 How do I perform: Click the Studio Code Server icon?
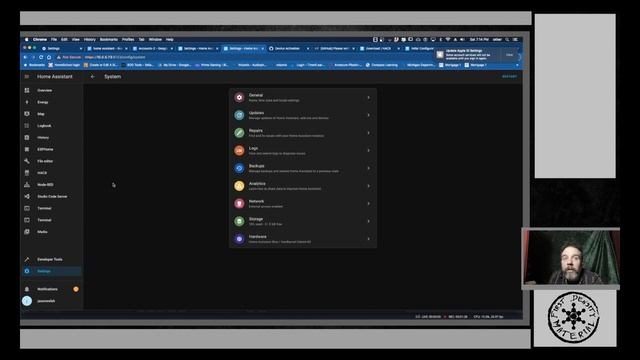coord(27,196)
